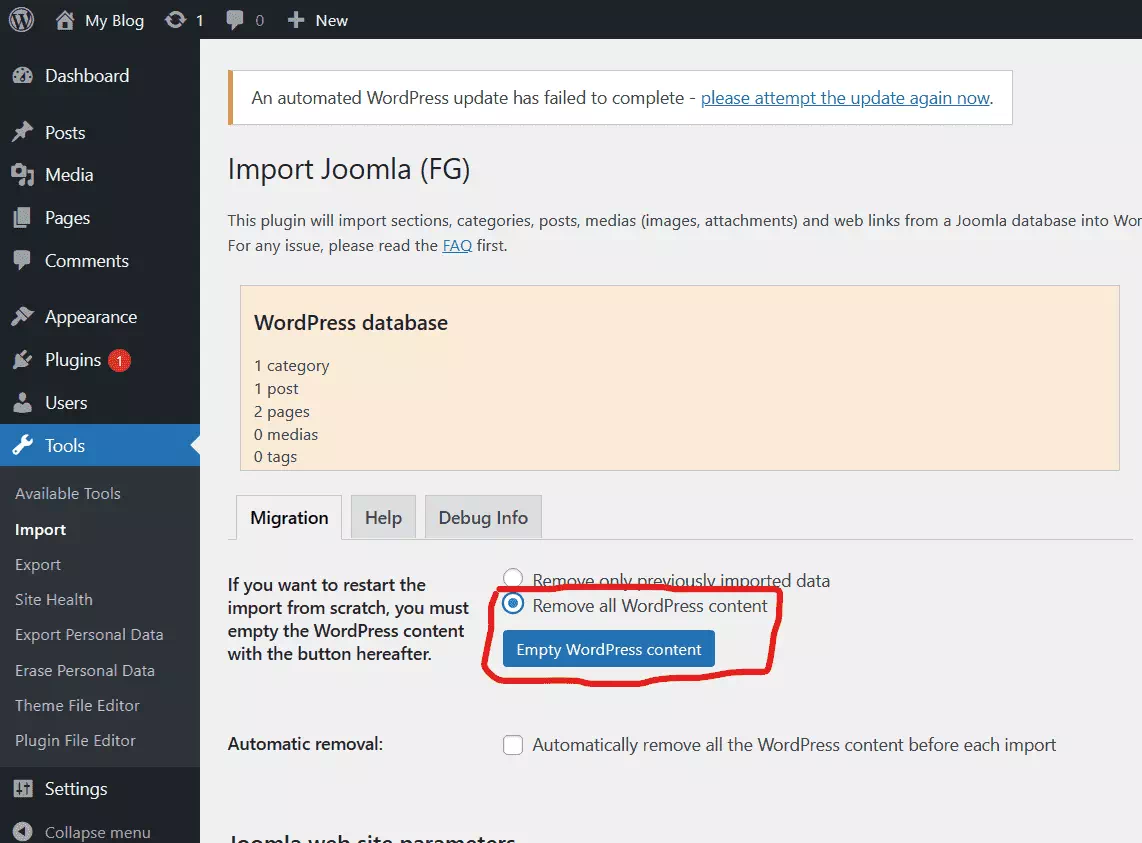Click Empty WordPress content button
Viewport: 1142px width, 843px height.
(x=609, y=649)
